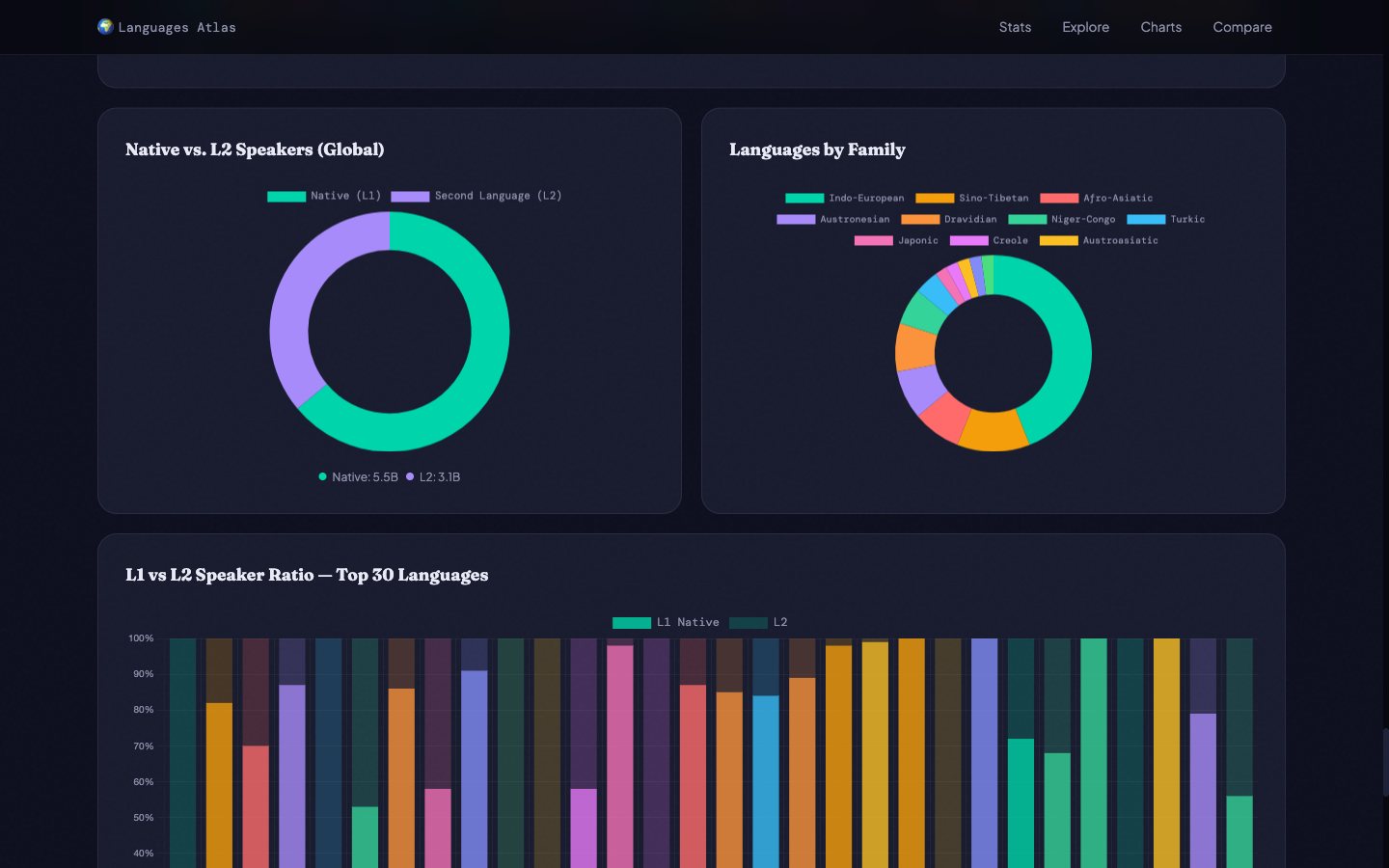Toggle Indo-European legend in family chart
1389x868 pixels.
845,198
